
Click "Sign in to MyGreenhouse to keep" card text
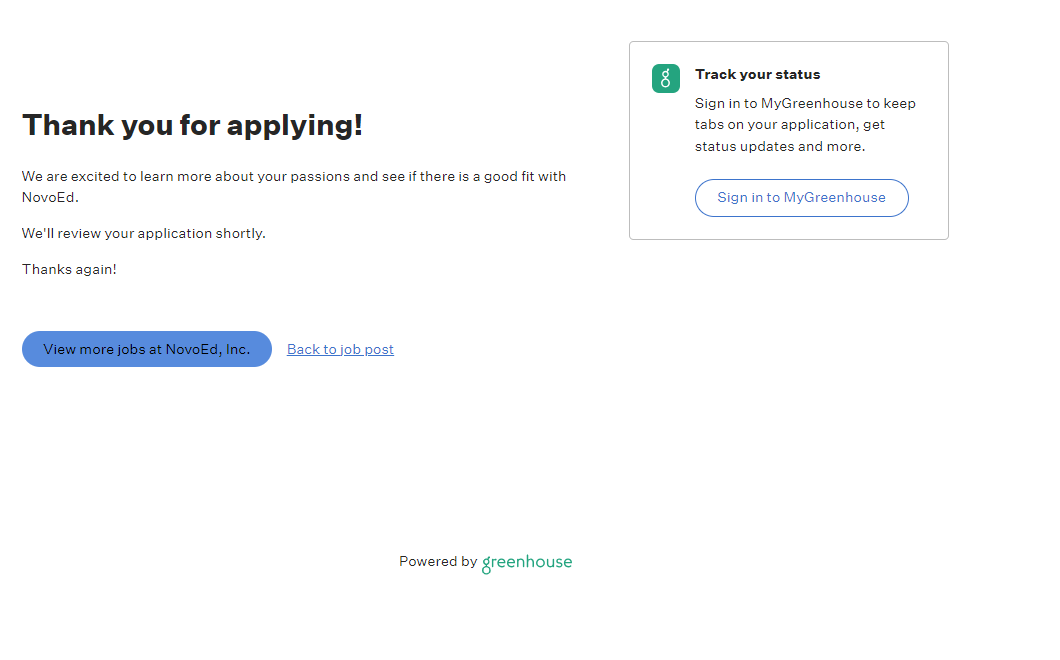(805, 103)
